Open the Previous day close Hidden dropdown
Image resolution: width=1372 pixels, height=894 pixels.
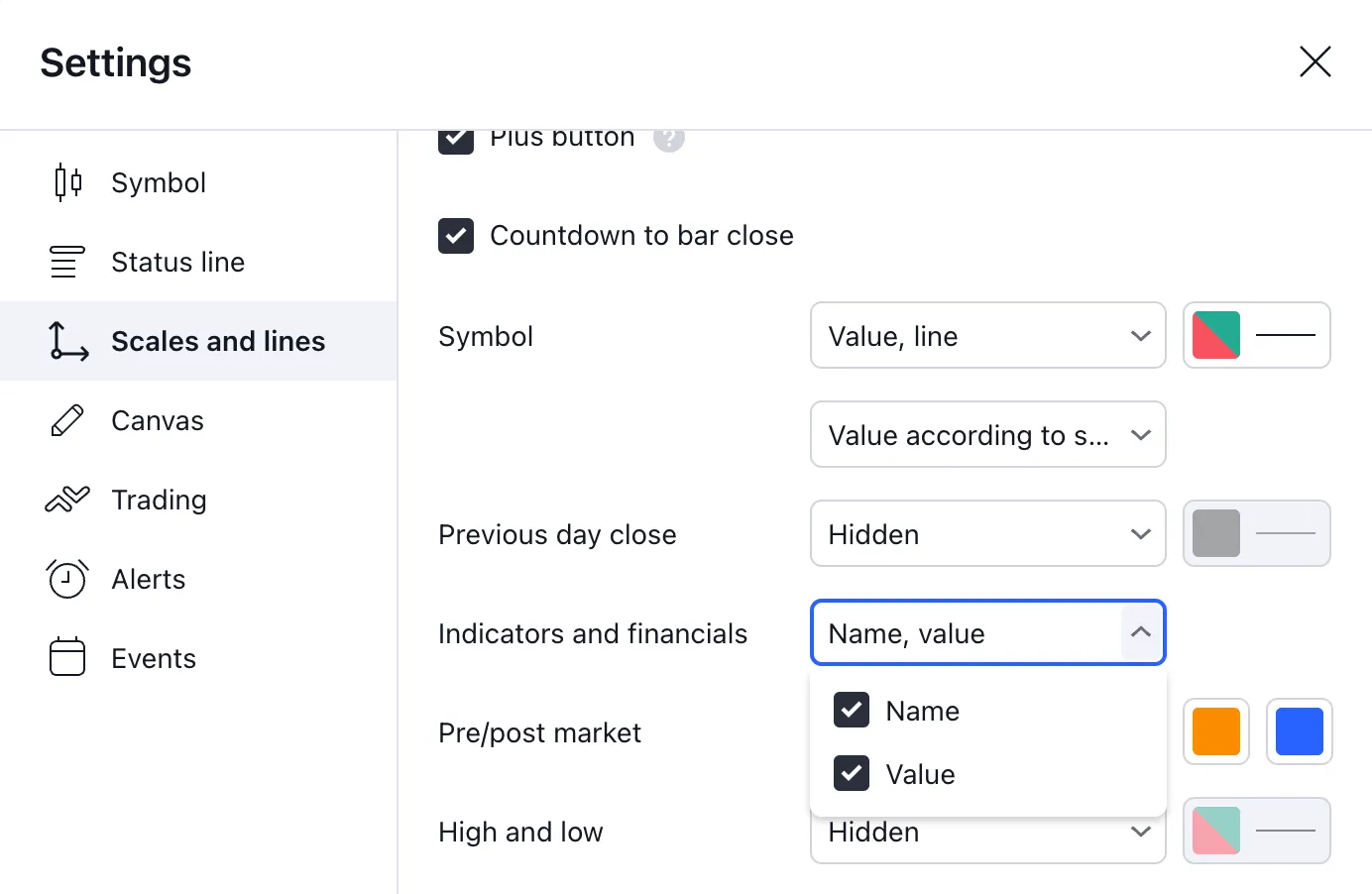pos(987,534)
